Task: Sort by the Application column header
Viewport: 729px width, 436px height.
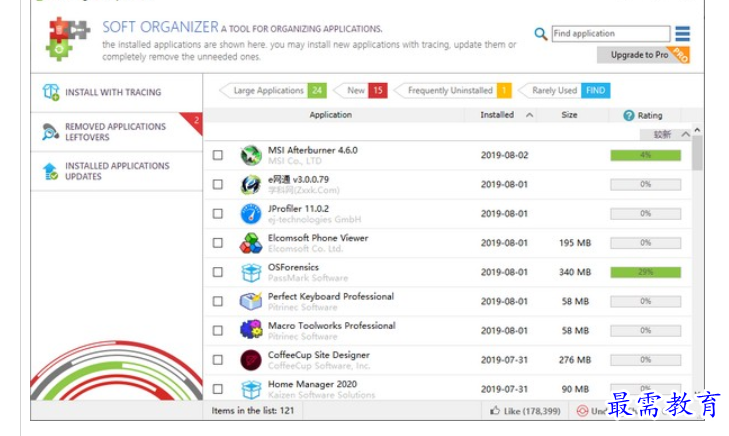Action: (x=331, y=115)
